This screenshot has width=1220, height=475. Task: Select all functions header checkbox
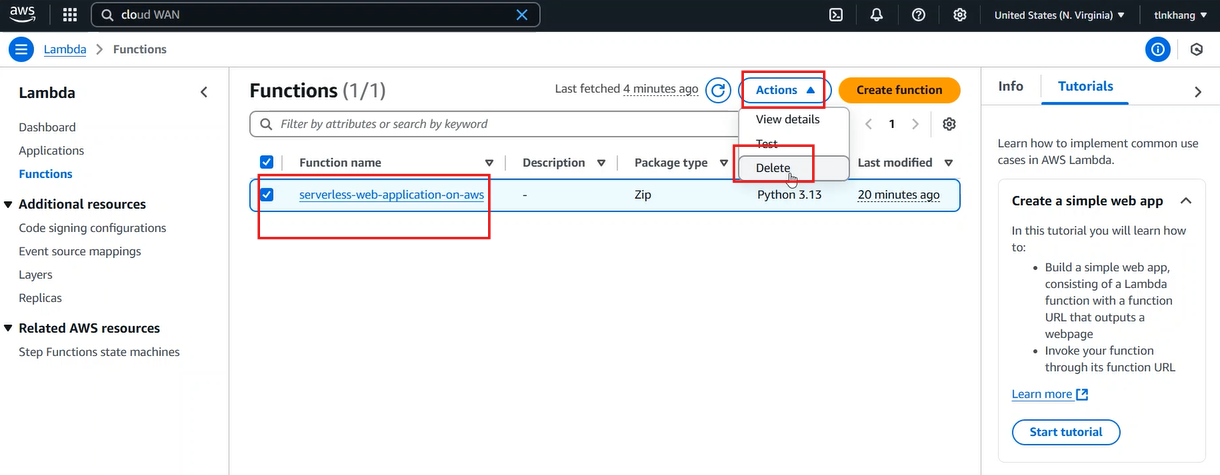coord(266,162)
